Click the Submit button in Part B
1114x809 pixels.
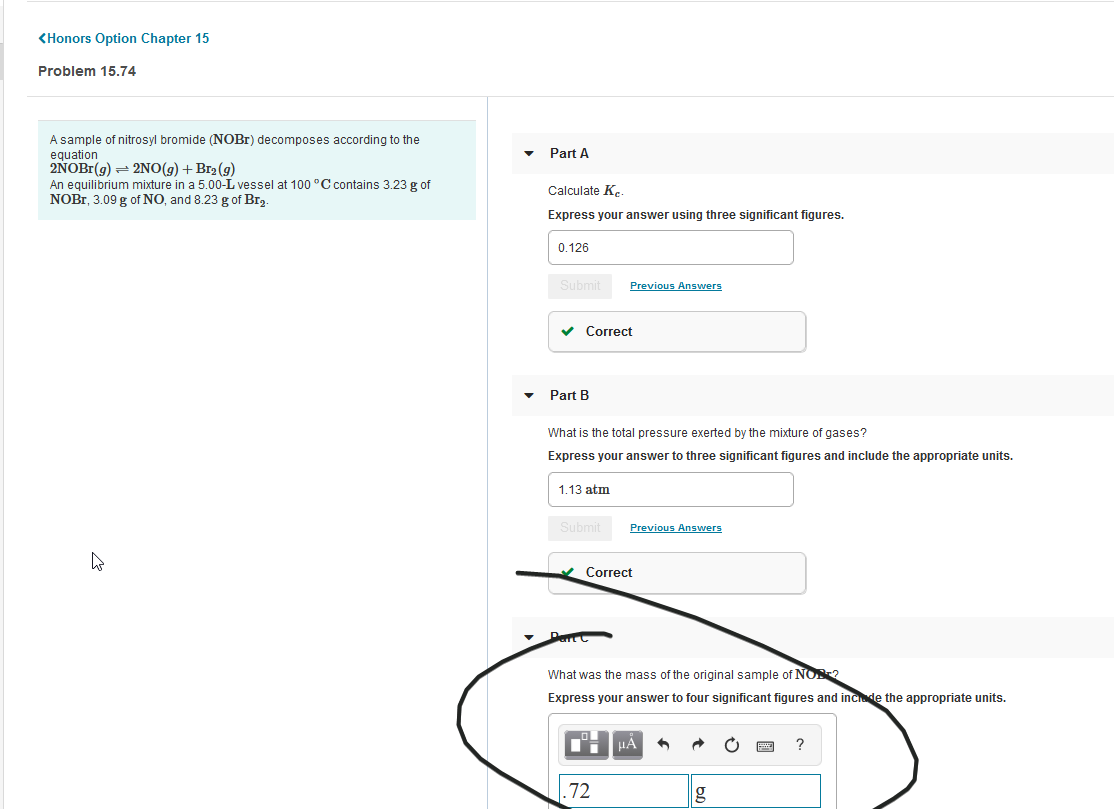click(x=579, y=527)
